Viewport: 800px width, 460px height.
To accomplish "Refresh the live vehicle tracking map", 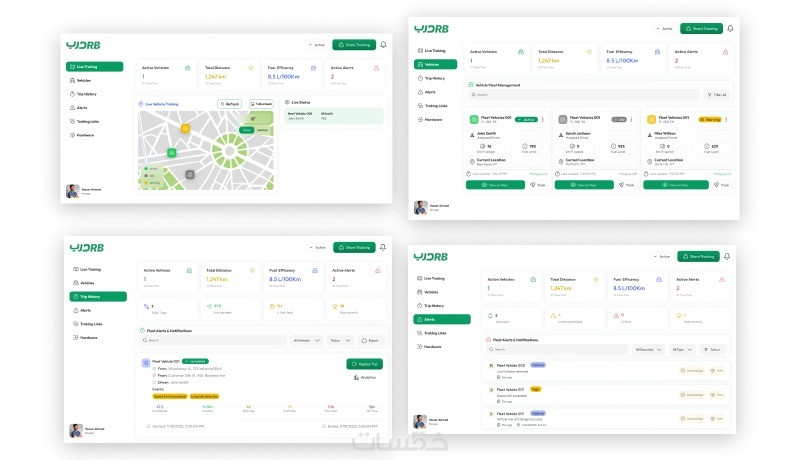I will click(x=230, y=104).
